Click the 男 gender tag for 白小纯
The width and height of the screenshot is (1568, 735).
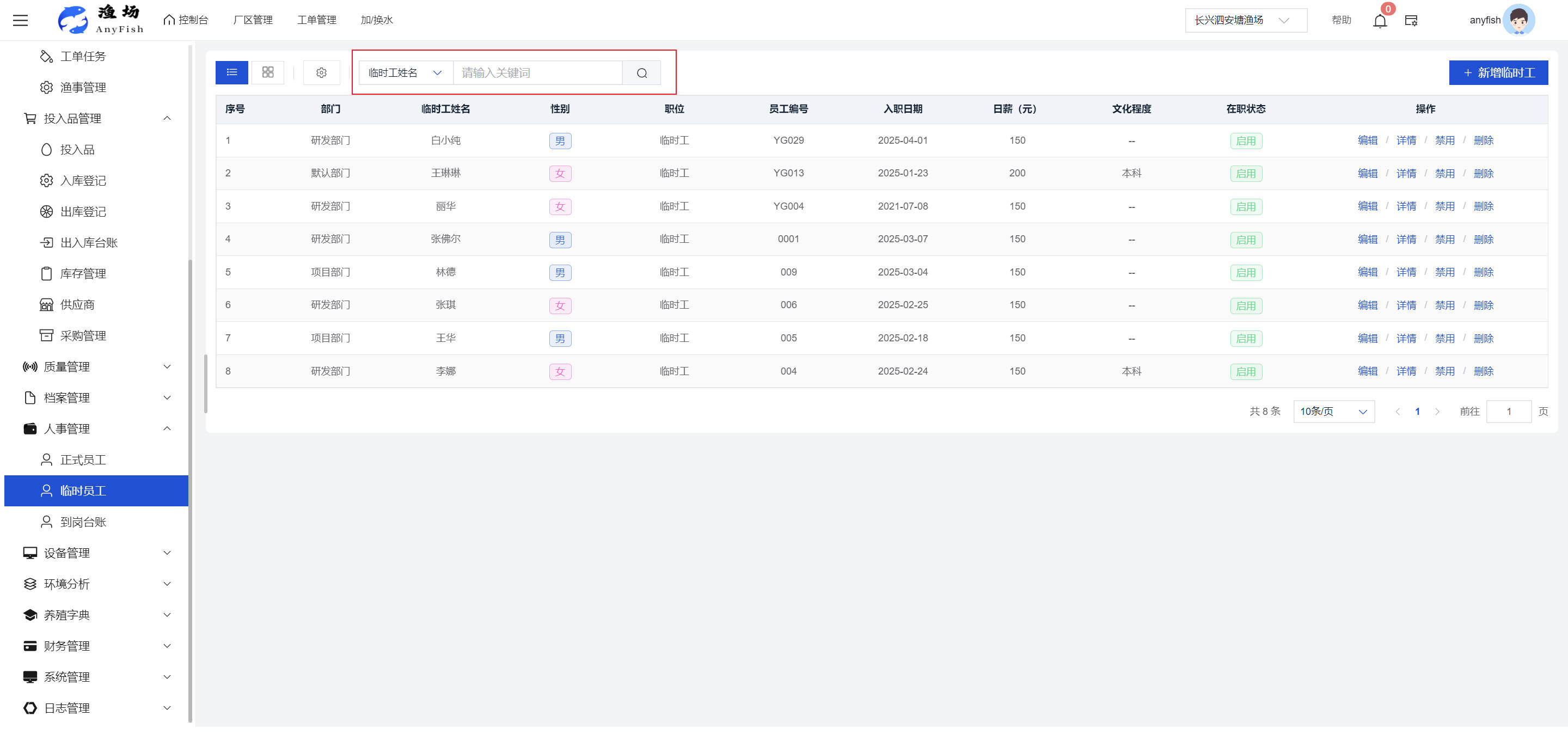pos(559,140)
